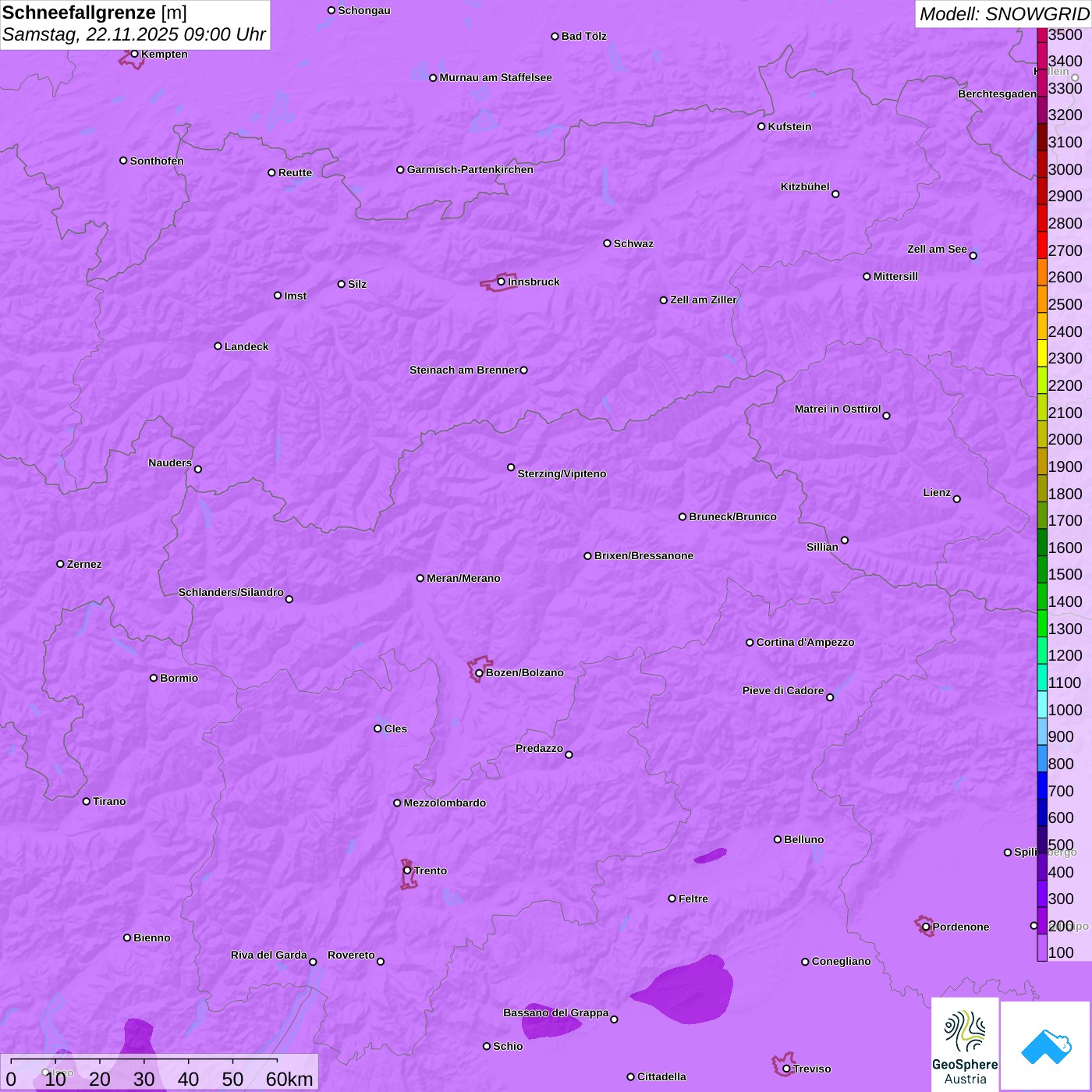This screenshot has height=1092, width=1092.
Task: Click the 'Modell: SNOWGRID' label
Action: pyautogui.click(x=1004, y=14)
